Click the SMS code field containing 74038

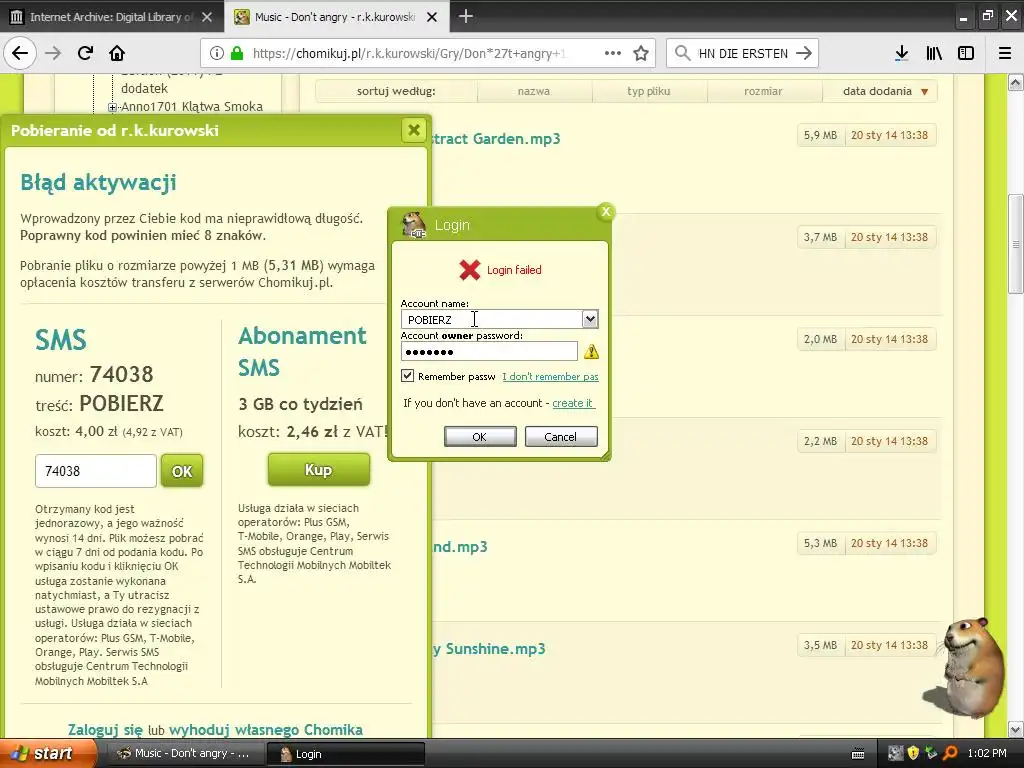96,471
